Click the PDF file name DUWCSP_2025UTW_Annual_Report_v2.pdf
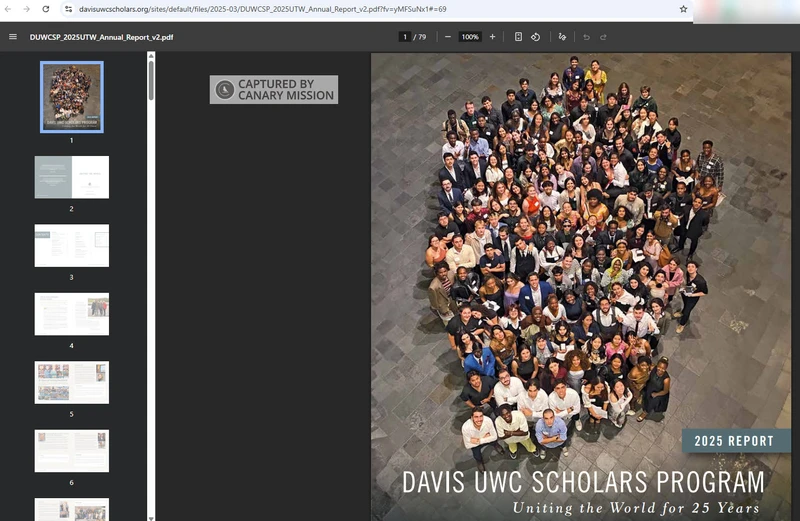Image resolution: width=800 pixels, height=521 pixels. pyautogui.click(x=102, y=37)
